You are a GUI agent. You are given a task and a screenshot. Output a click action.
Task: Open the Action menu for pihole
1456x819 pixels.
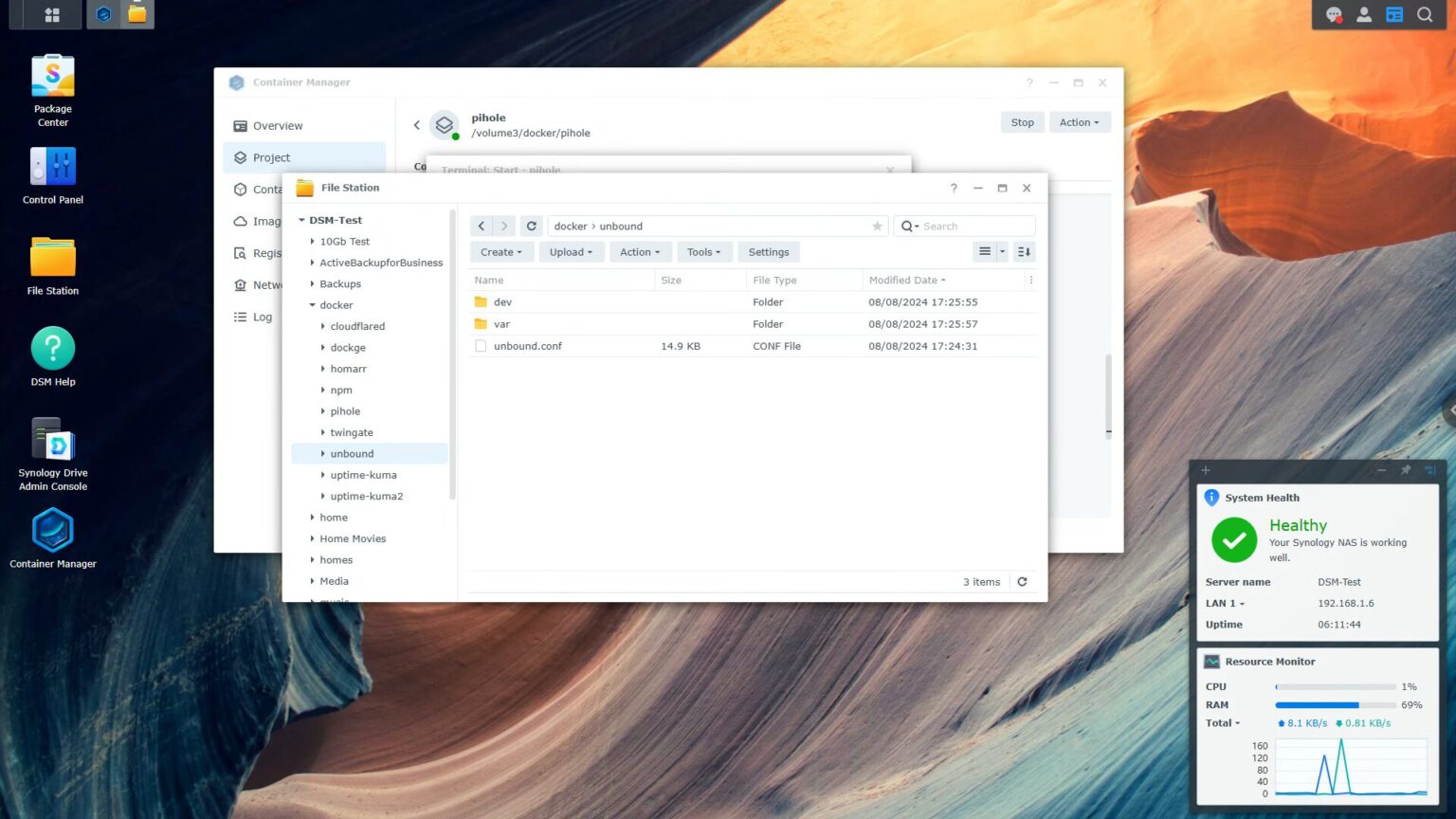pos(1079,121)
